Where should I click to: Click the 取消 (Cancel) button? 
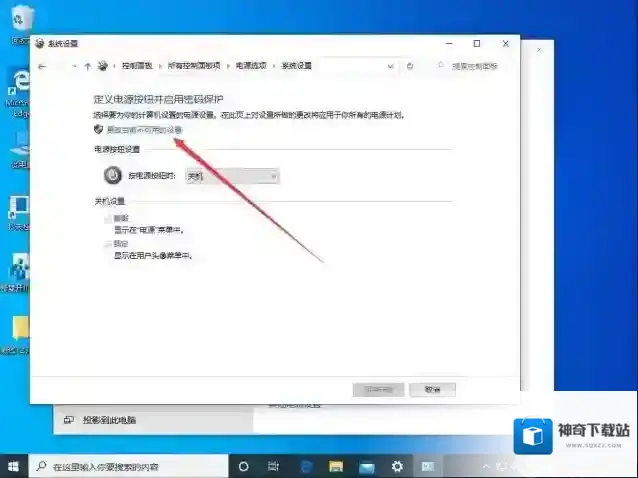pyautogui.click(x=432, y=389)
